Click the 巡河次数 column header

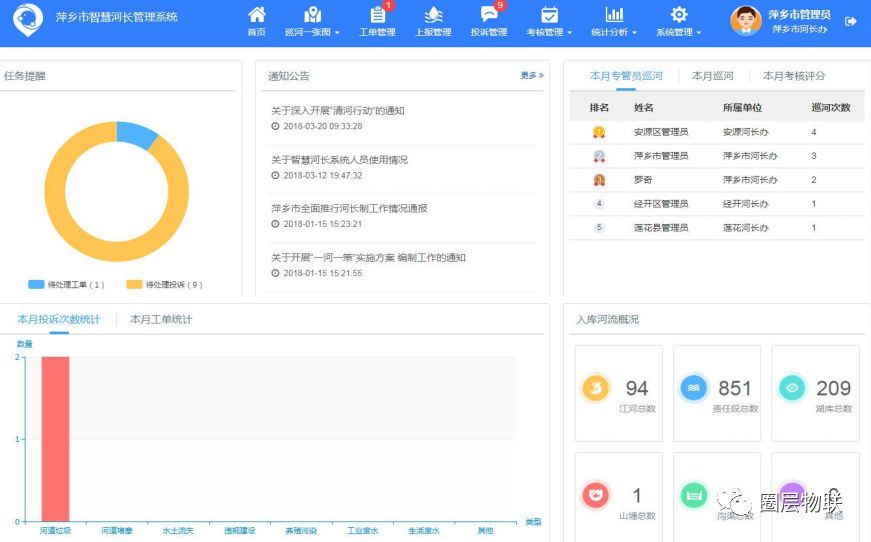click(x=830, y=107)
